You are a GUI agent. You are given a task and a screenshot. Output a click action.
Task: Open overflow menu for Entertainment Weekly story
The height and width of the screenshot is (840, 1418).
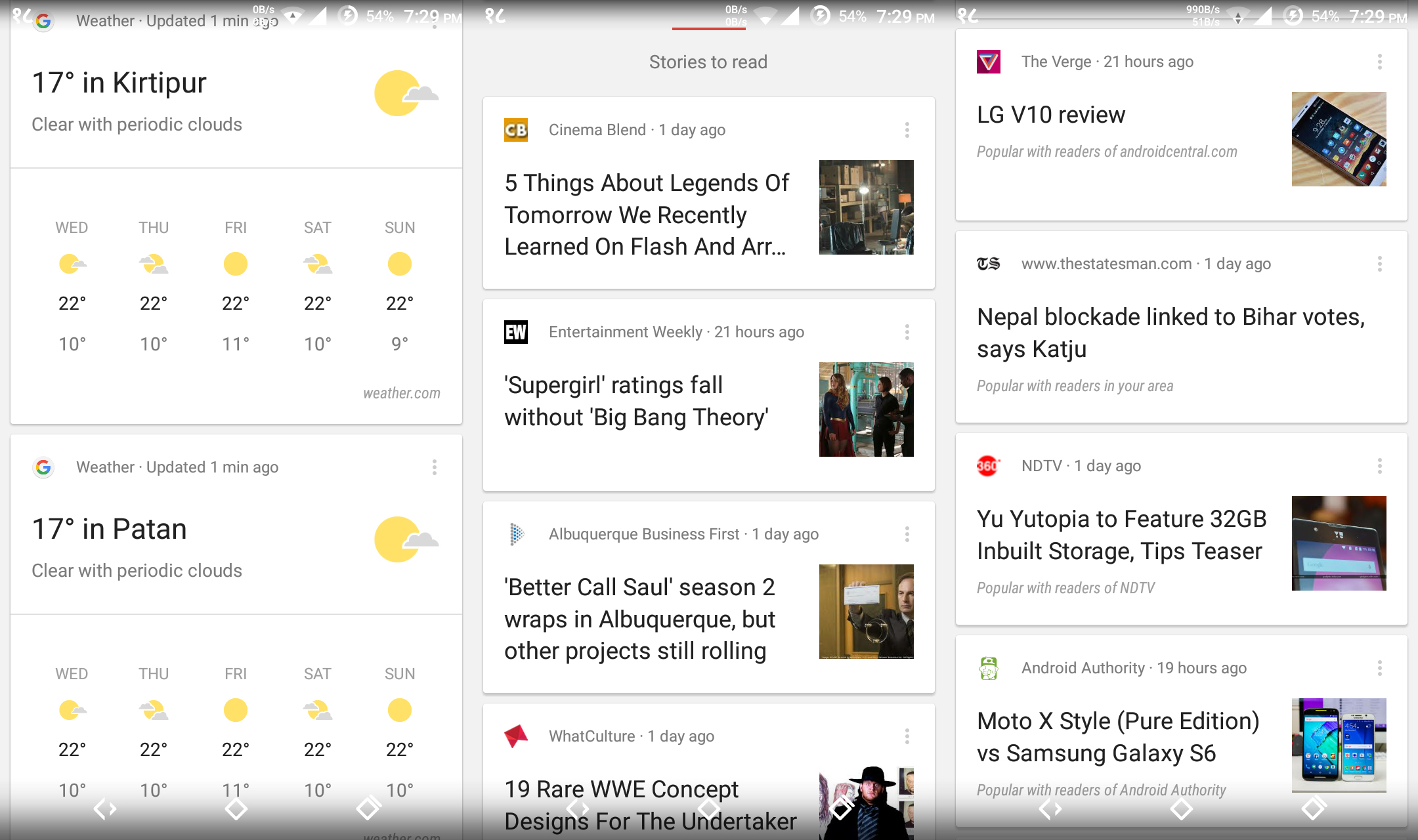pyautogui.click(x=907, y=332)
